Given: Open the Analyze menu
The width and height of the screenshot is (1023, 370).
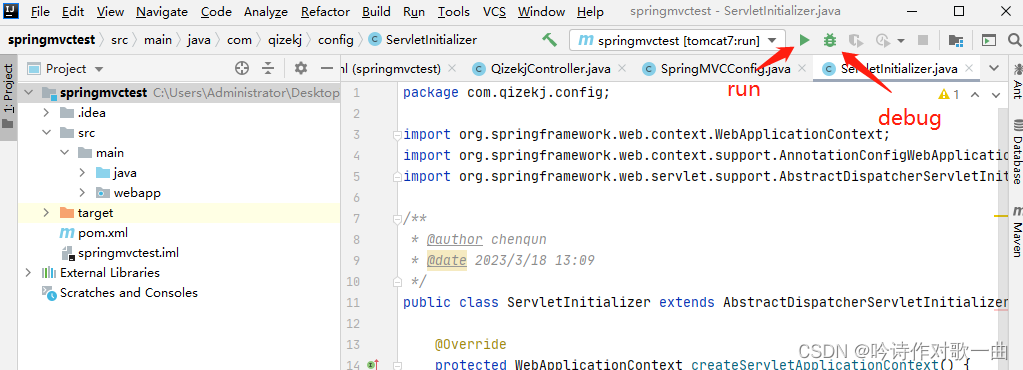Looking at the screenshot, I should click(266, 12).
